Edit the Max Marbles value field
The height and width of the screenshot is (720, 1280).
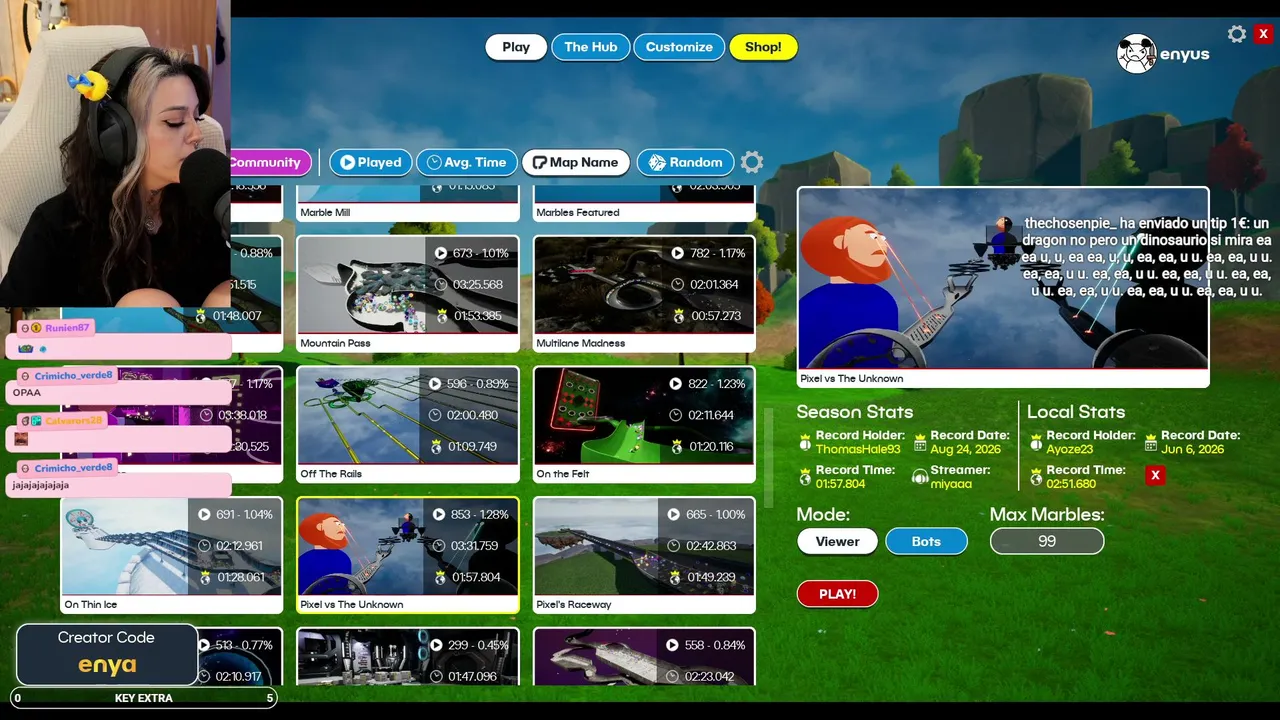(x=1047, y=541)
